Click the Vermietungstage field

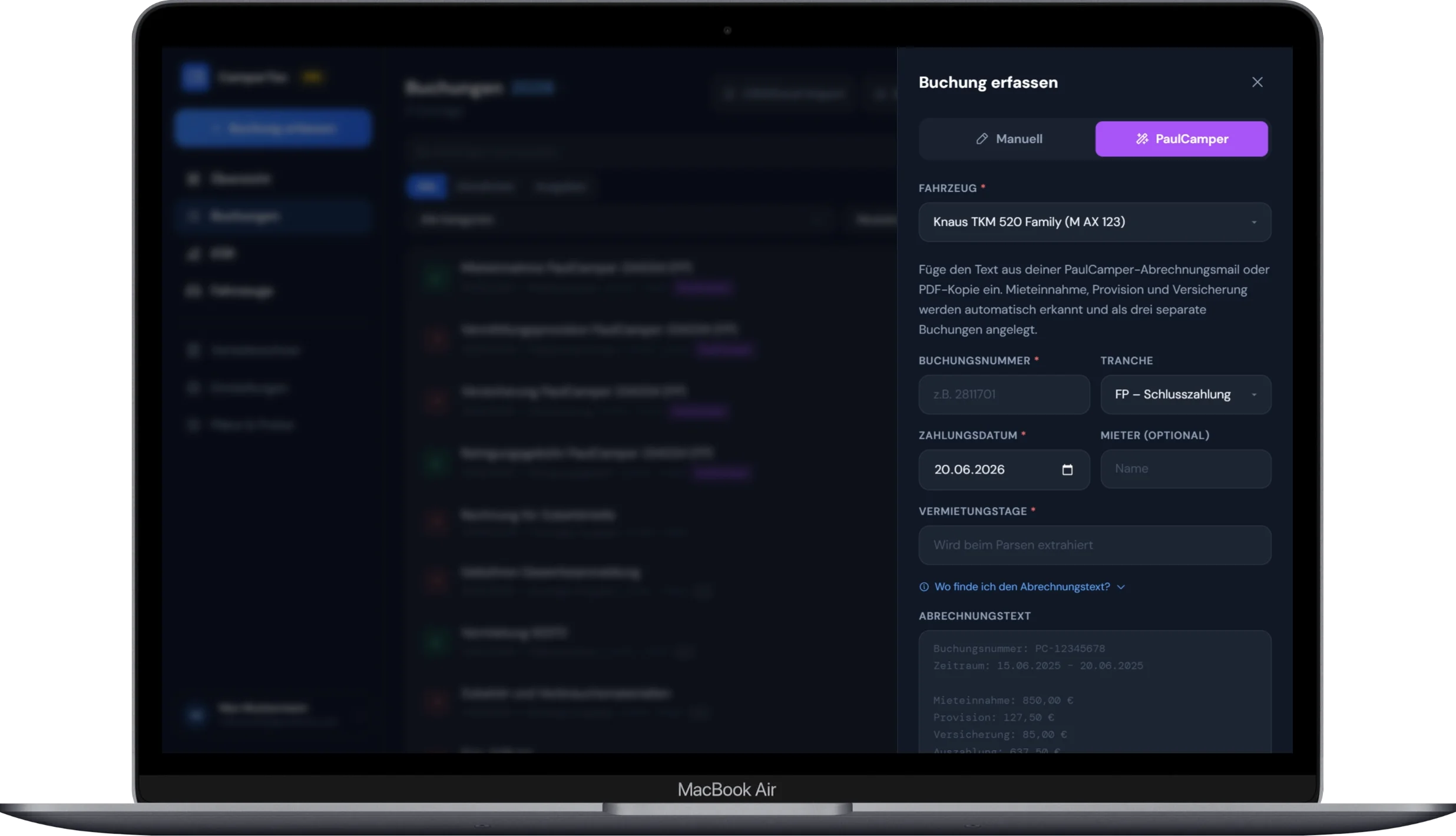[x=1094, y=545]
